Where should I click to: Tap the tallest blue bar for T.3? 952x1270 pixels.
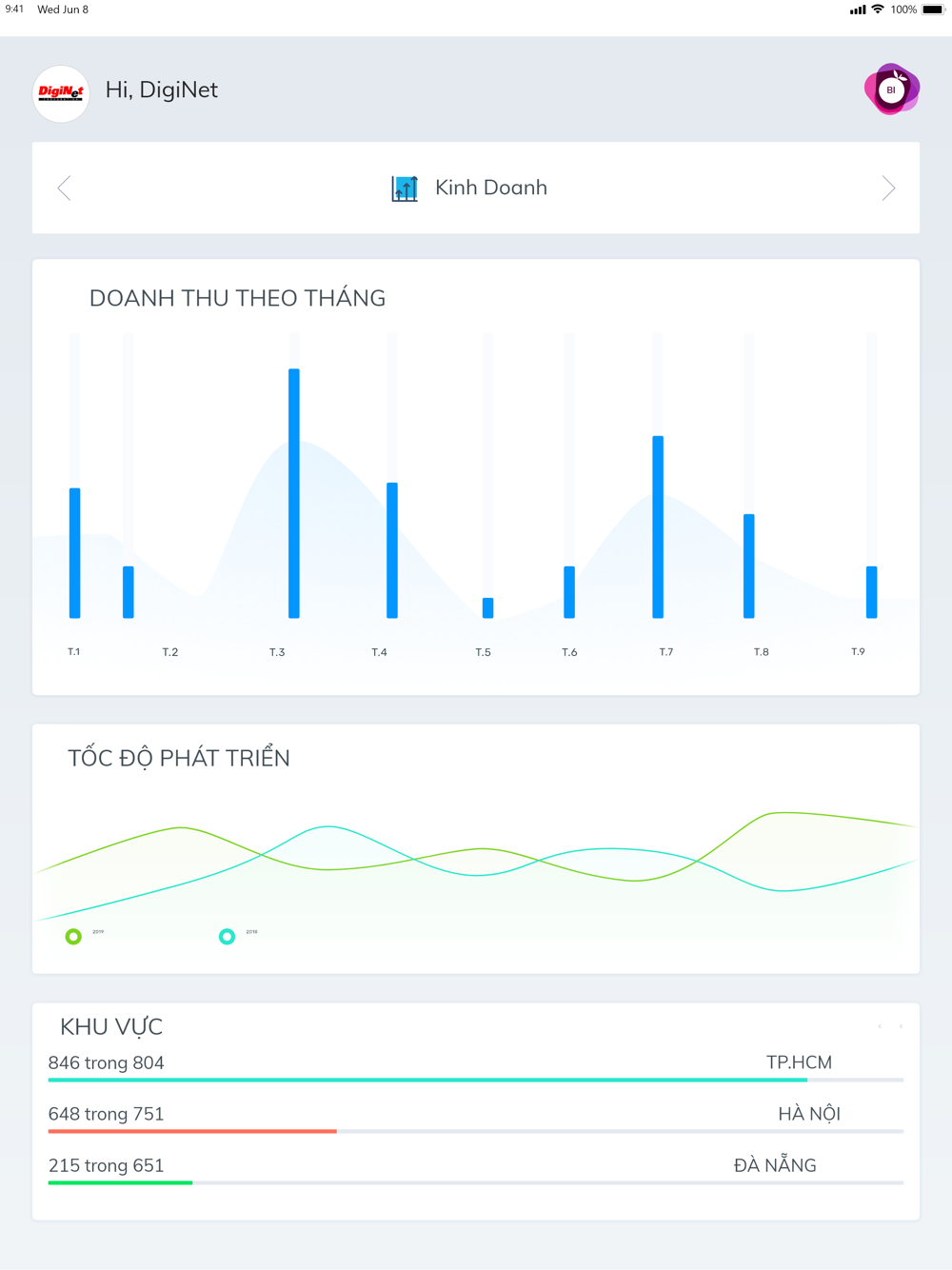(294, 493)
